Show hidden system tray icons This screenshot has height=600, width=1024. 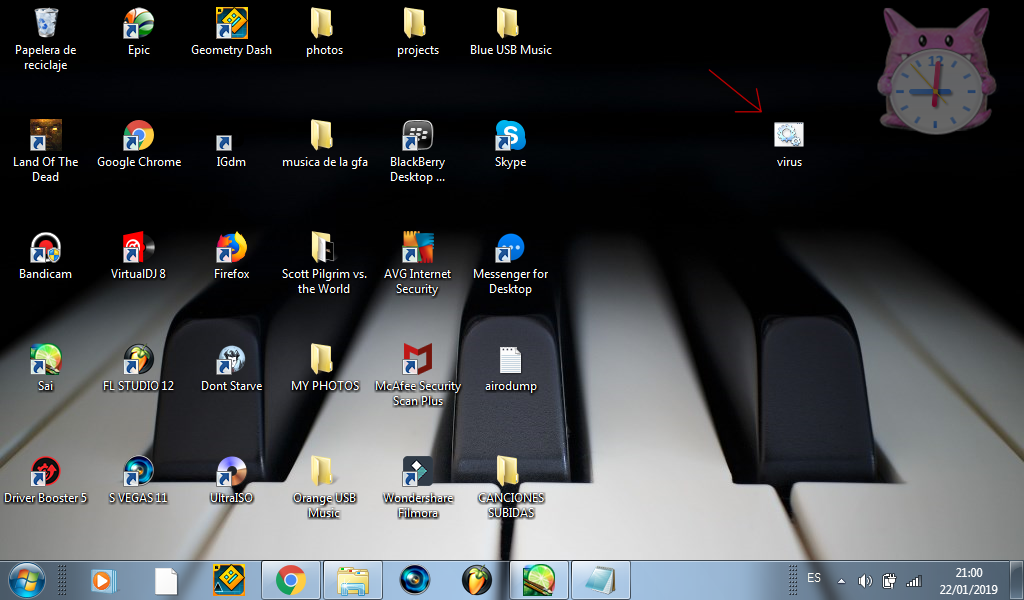click(841, 581)
